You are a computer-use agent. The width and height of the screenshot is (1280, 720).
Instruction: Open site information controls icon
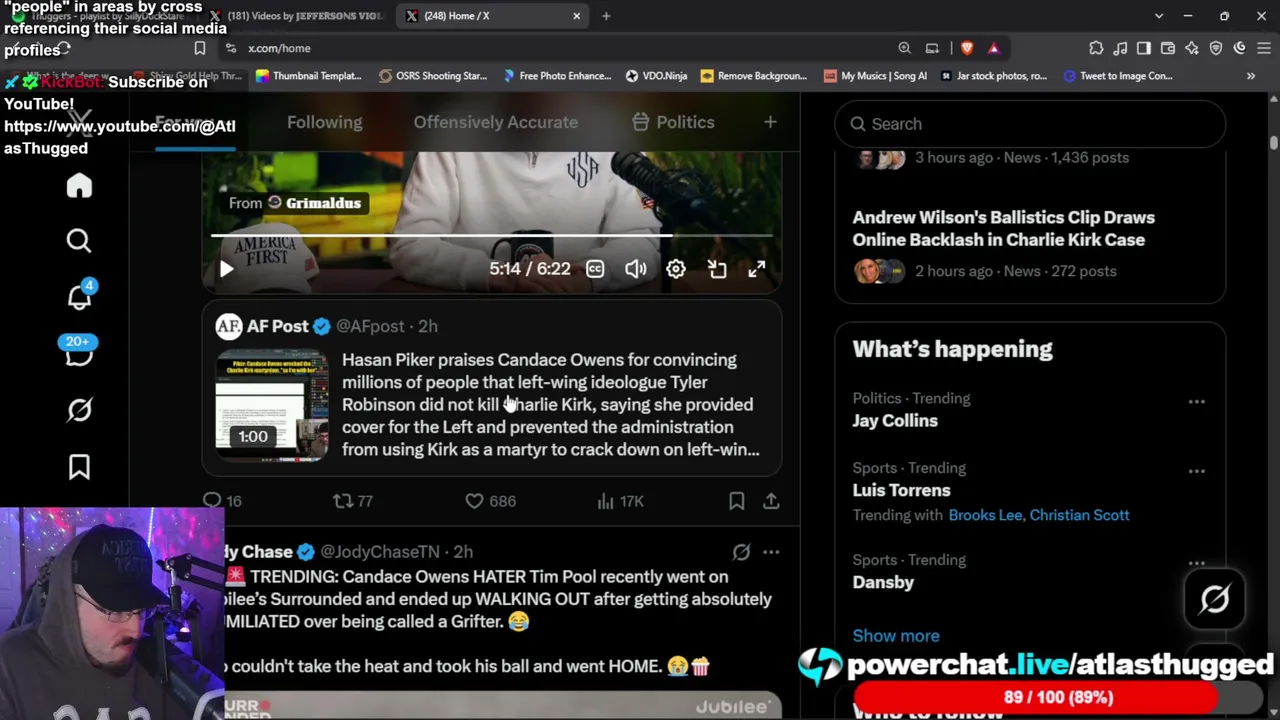[231, 48]
